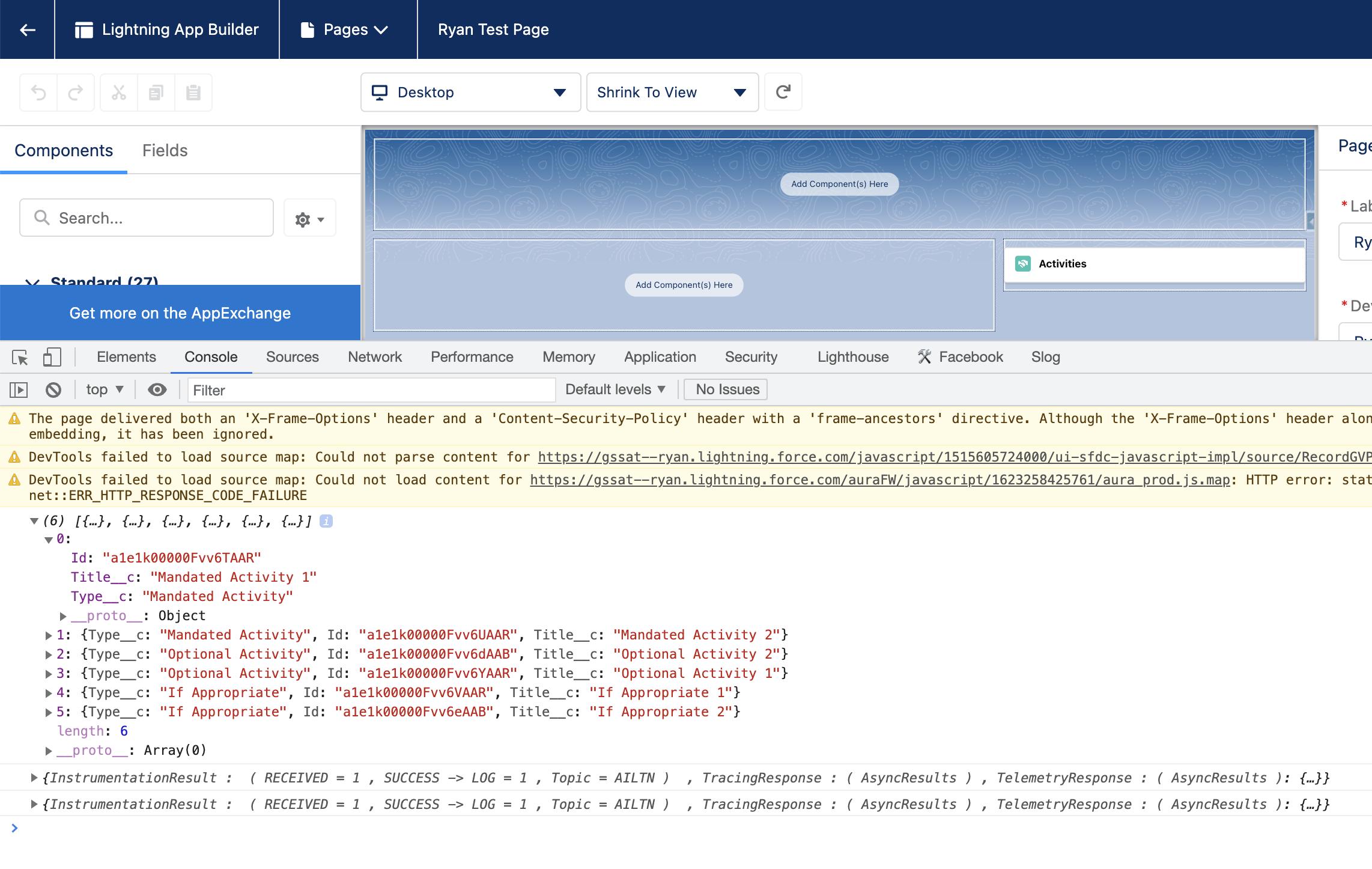The width and height of the screenshot is (1372, 869).
Task: Open the Default levels dropdown in console
Action: coord(614,389)
